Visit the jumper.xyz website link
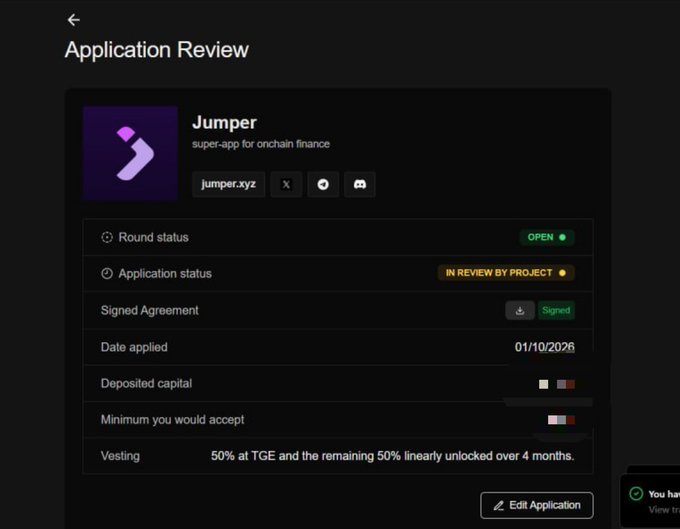 pos(229,184)
